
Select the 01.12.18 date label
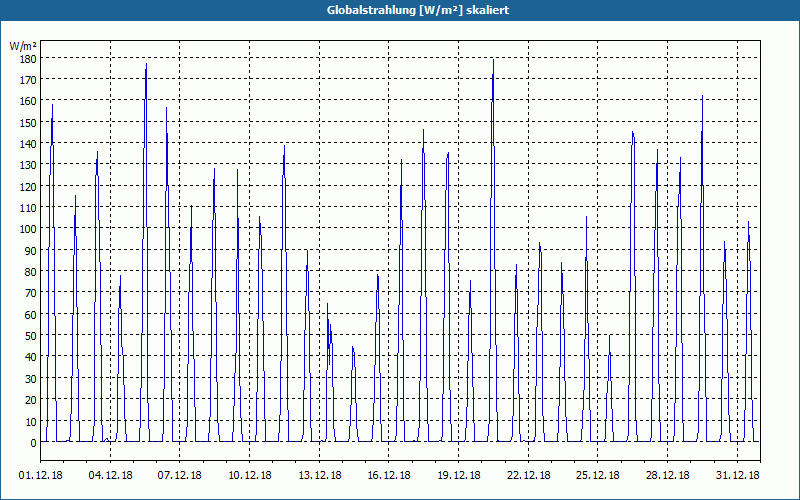41,475
